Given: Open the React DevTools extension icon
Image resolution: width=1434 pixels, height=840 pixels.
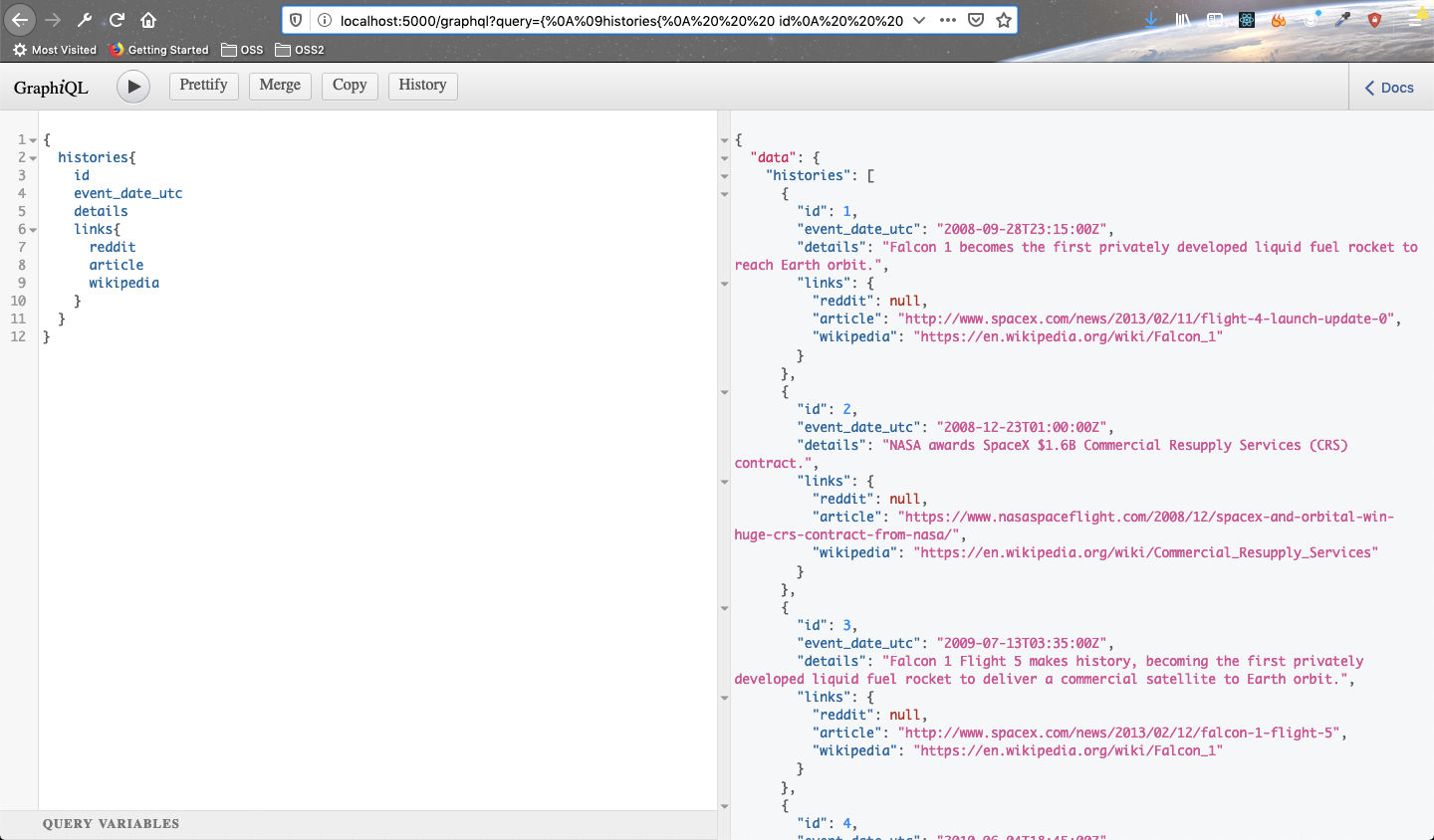Looking at the screenshot, I should (x=1247, y=20).
